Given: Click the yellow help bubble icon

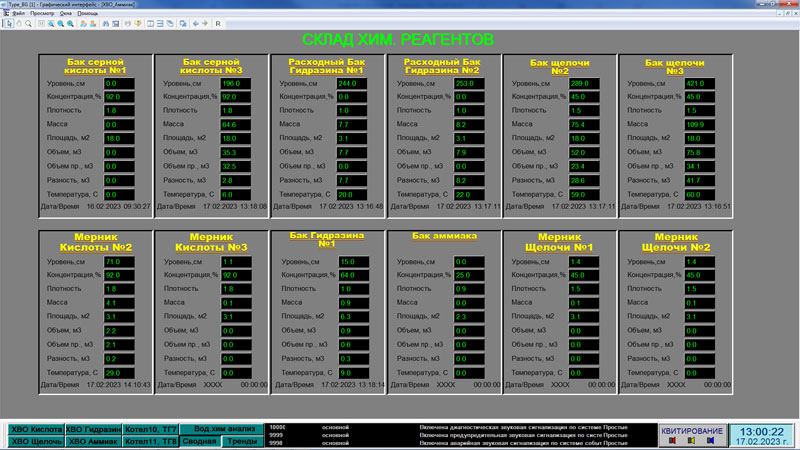Looking at the screenshot, I should [138, 23].
